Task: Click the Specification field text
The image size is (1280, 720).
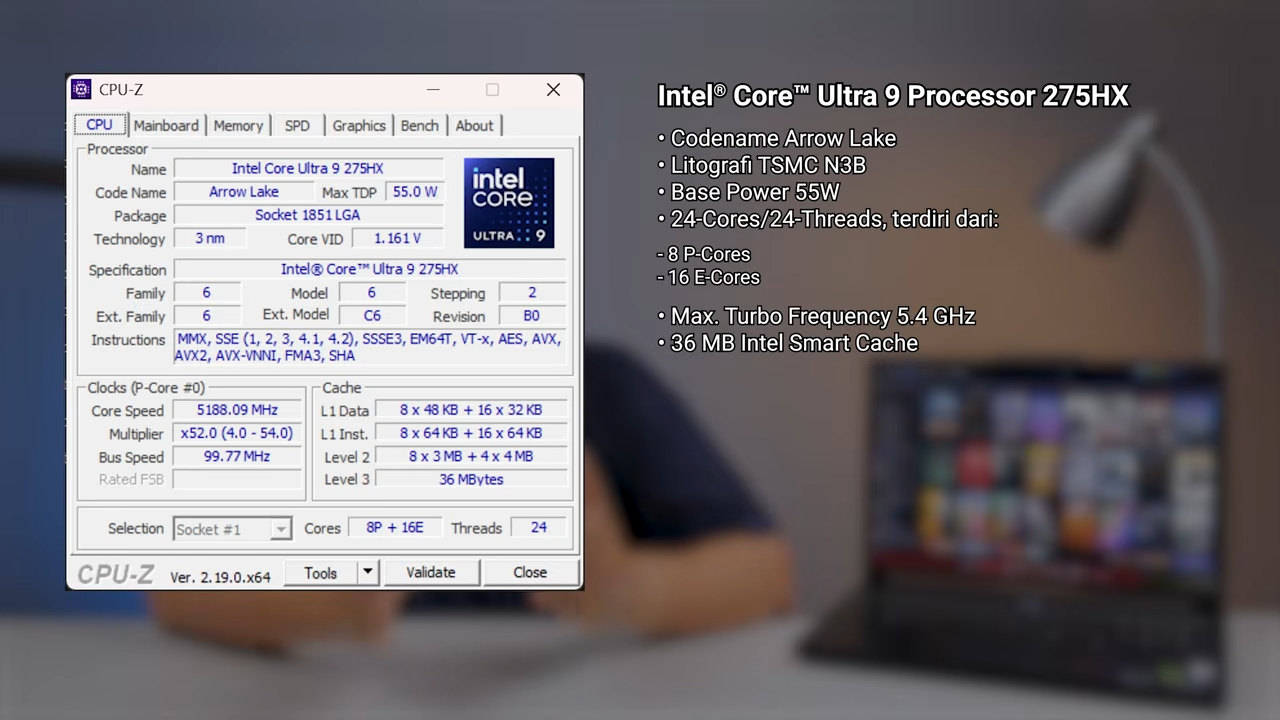Action: point(370,269)
